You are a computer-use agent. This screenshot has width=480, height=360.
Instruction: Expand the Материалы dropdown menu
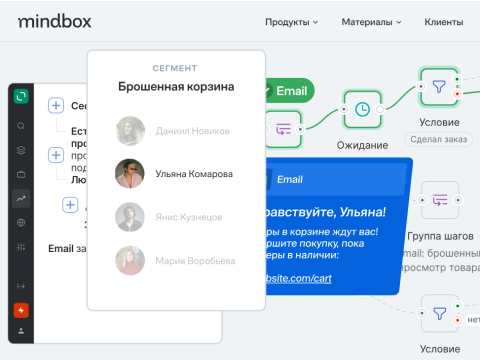[x=371, y=22]
